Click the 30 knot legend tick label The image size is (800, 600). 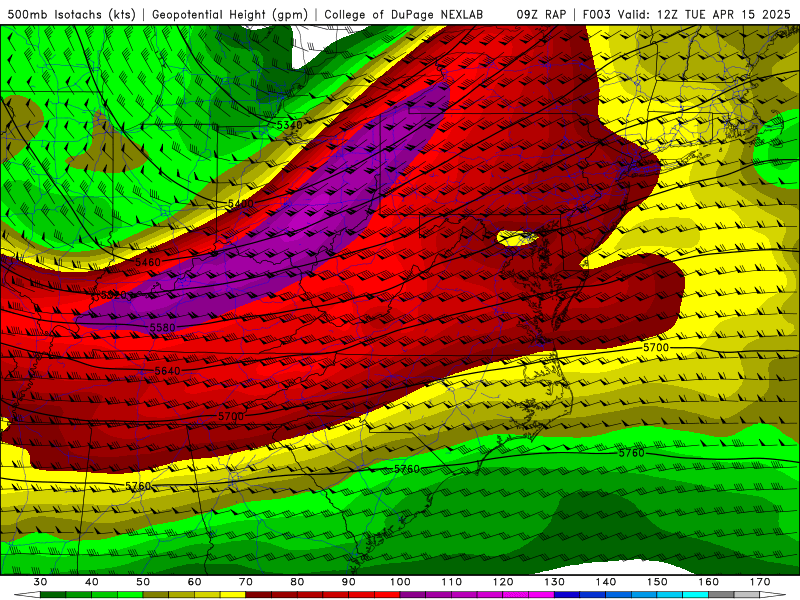(x=40, y=582)
